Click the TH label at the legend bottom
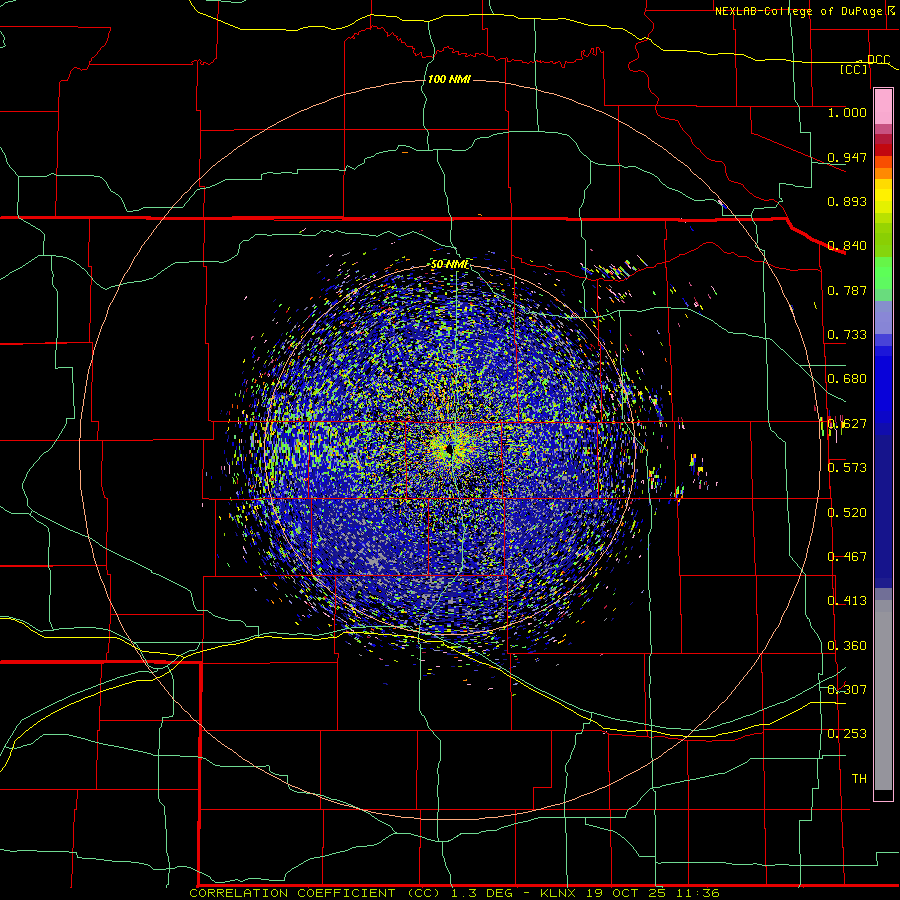The image size is (900, 900). click(x=859, y=779)
